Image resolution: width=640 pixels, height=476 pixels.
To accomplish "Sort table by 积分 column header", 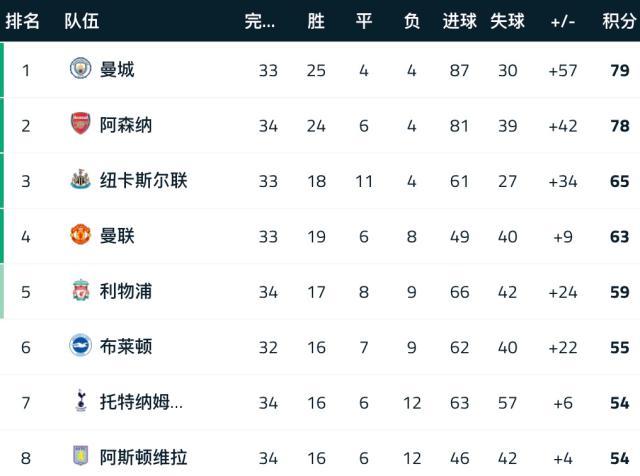I will pyautogui.click(x=617, y=21).
